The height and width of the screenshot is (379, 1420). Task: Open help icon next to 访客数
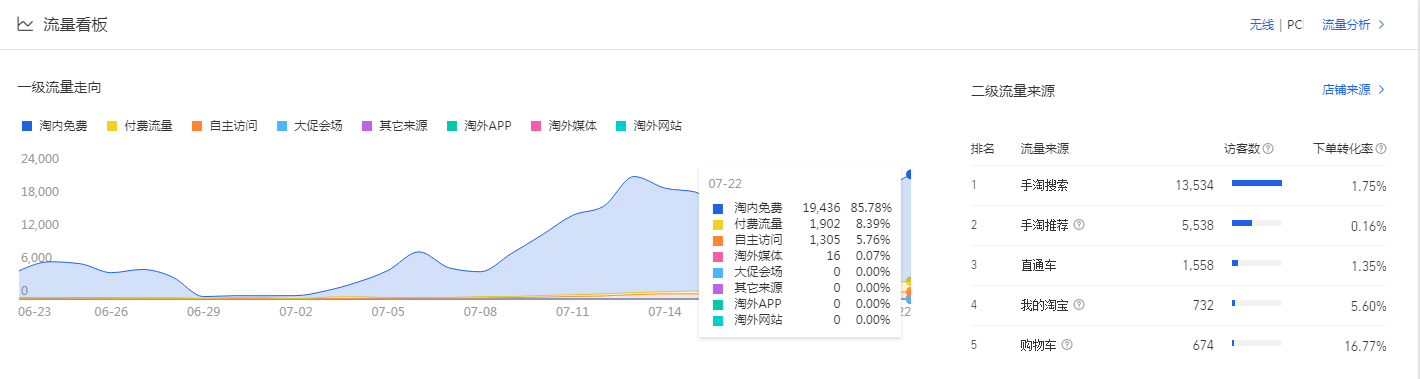click(1268, 149)
